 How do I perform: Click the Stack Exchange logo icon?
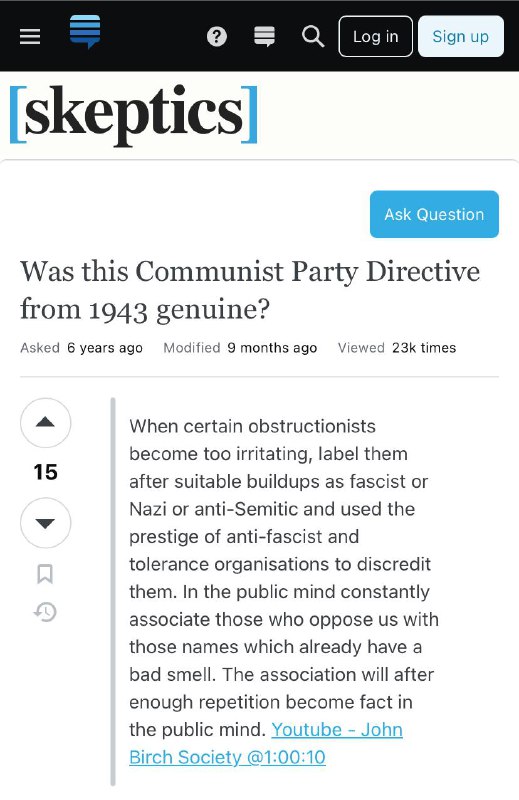point(85,32)
